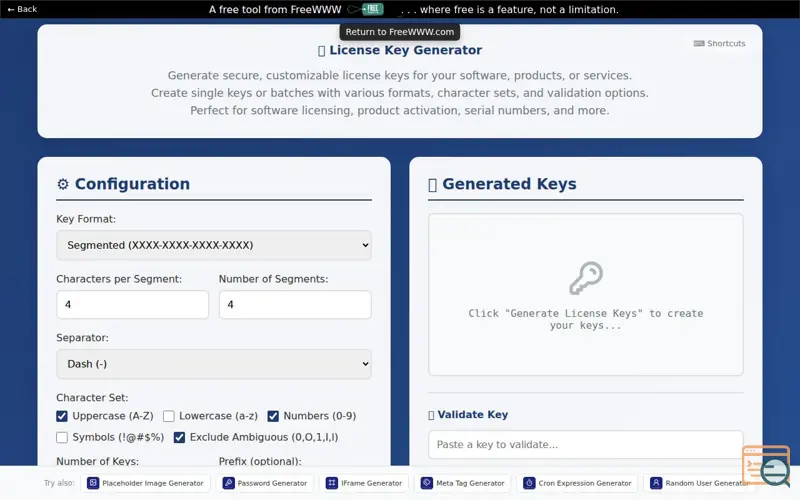Click the Characters per Segment field
This screenshot has height=500, width=800.
(x=133, y=305)
